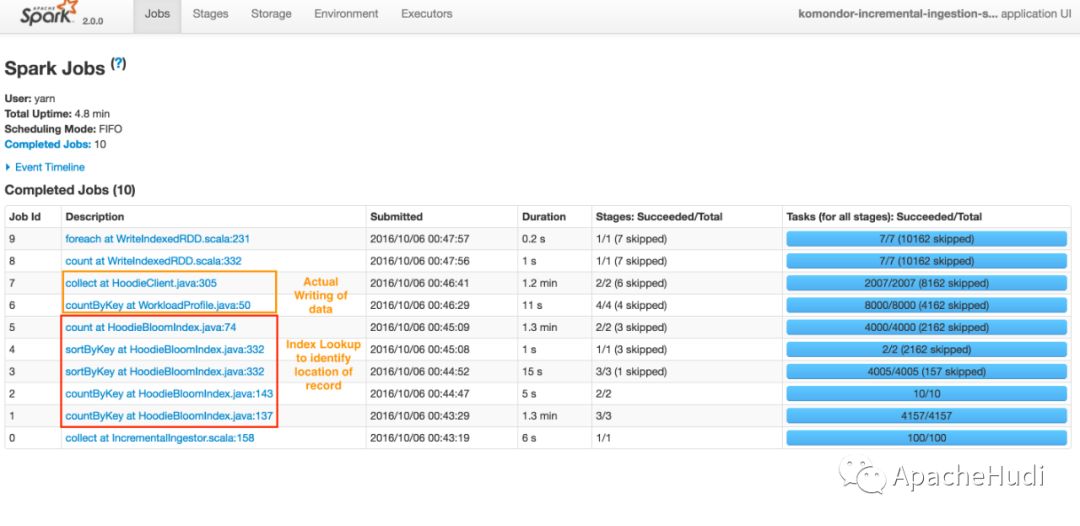This screenshot has width=1080, height=526.
Task: Go to the Executors tab
Action: click(x=427, y=14)
